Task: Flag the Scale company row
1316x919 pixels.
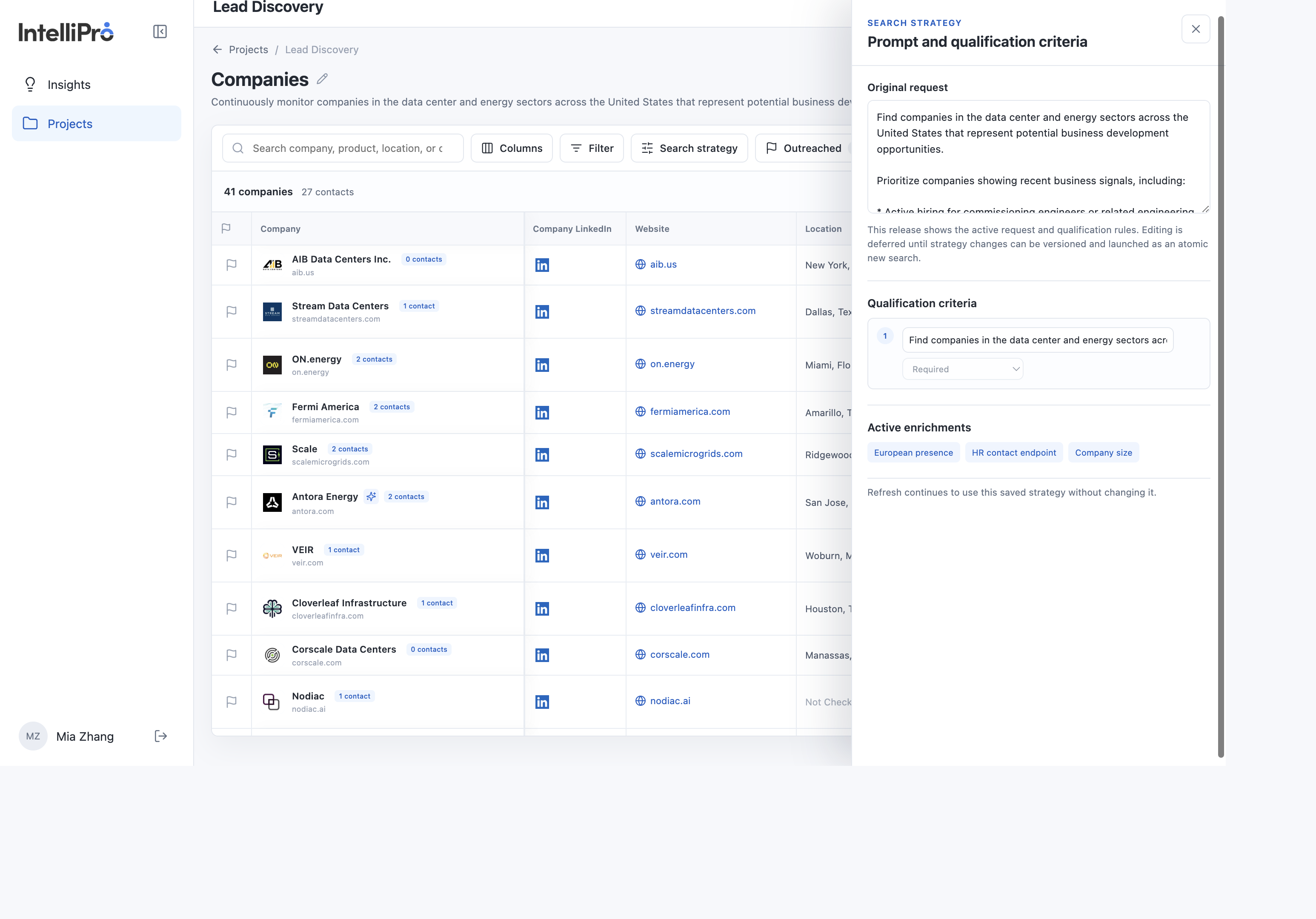Action: point(232,455)
